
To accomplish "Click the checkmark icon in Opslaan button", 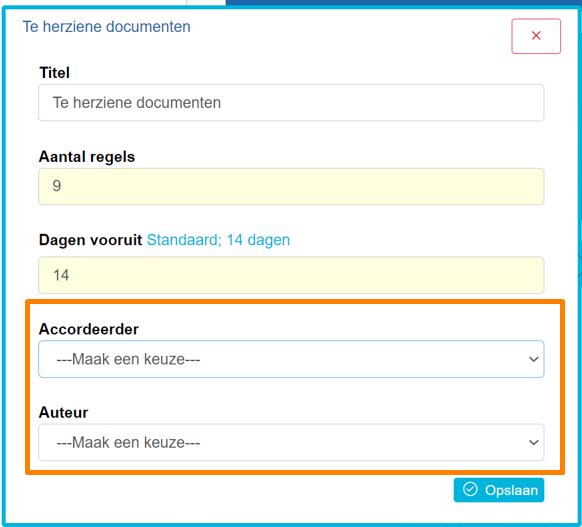I will tap(470, 489).
